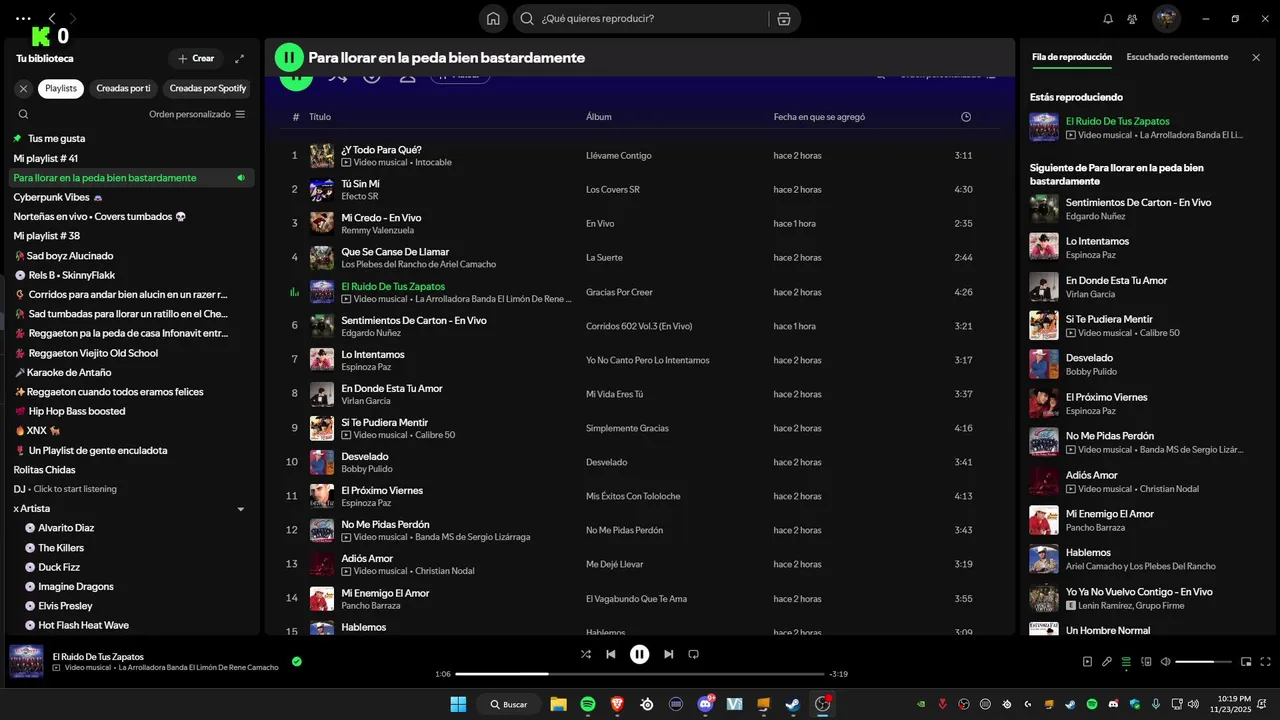Open Connect to a device icon

[x=1145, y=661]
